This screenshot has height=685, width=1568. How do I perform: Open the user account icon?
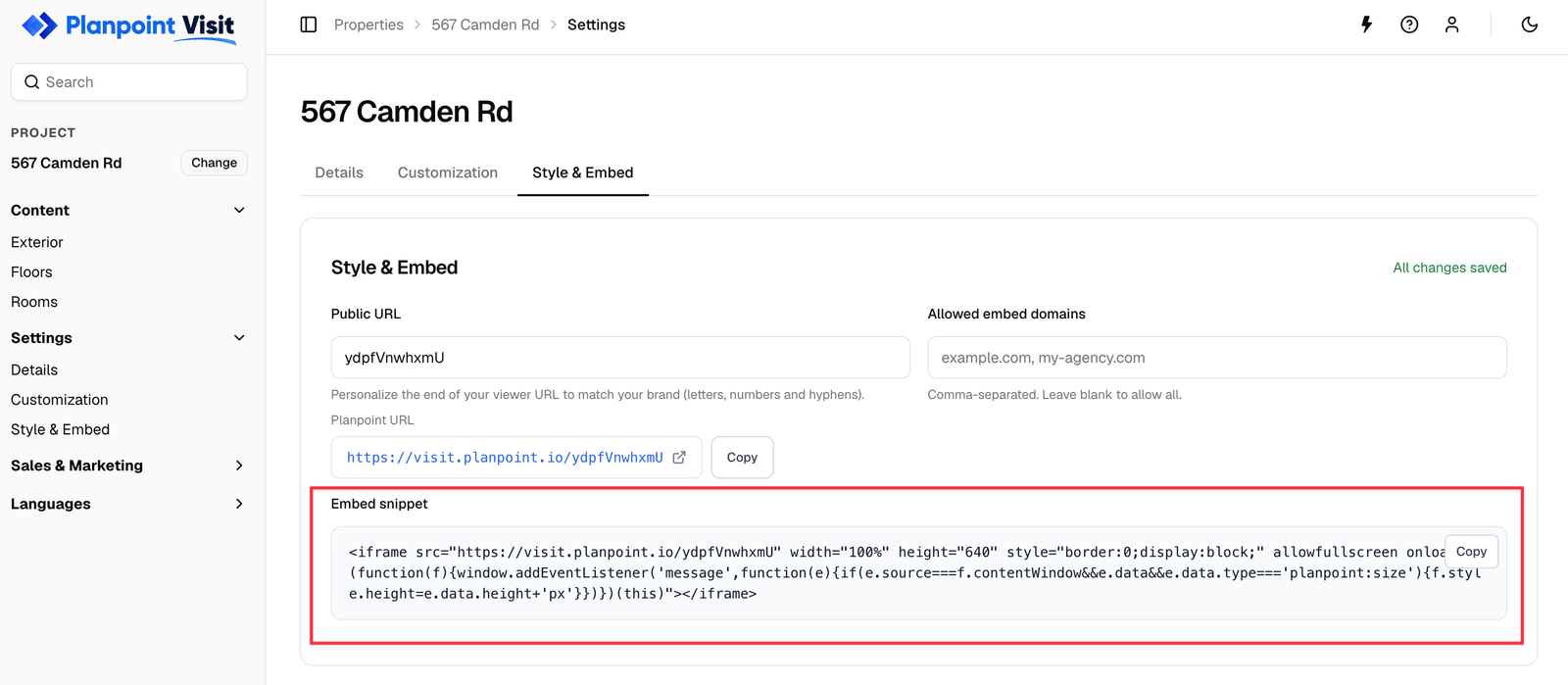click(x=1452, y=24)
